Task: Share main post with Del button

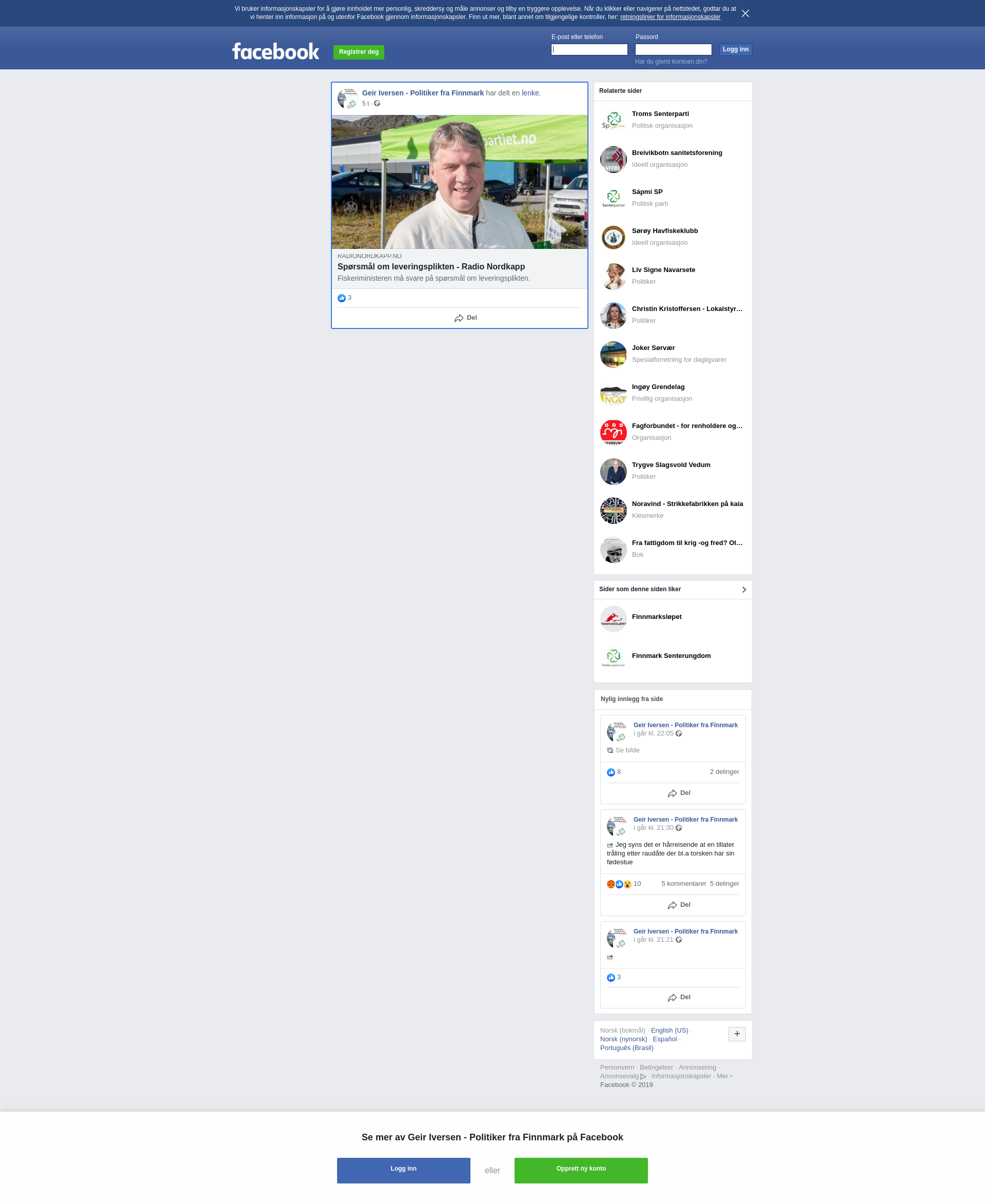Action: [465, 318]
